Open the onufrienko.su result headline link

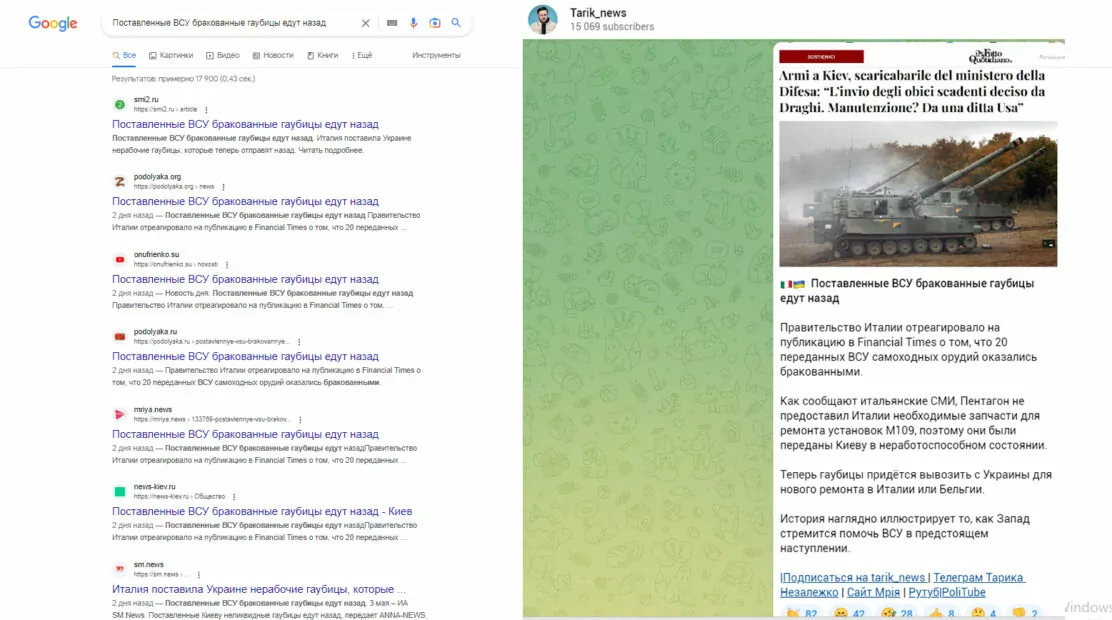pyautogui.click(x=245, y=279)
